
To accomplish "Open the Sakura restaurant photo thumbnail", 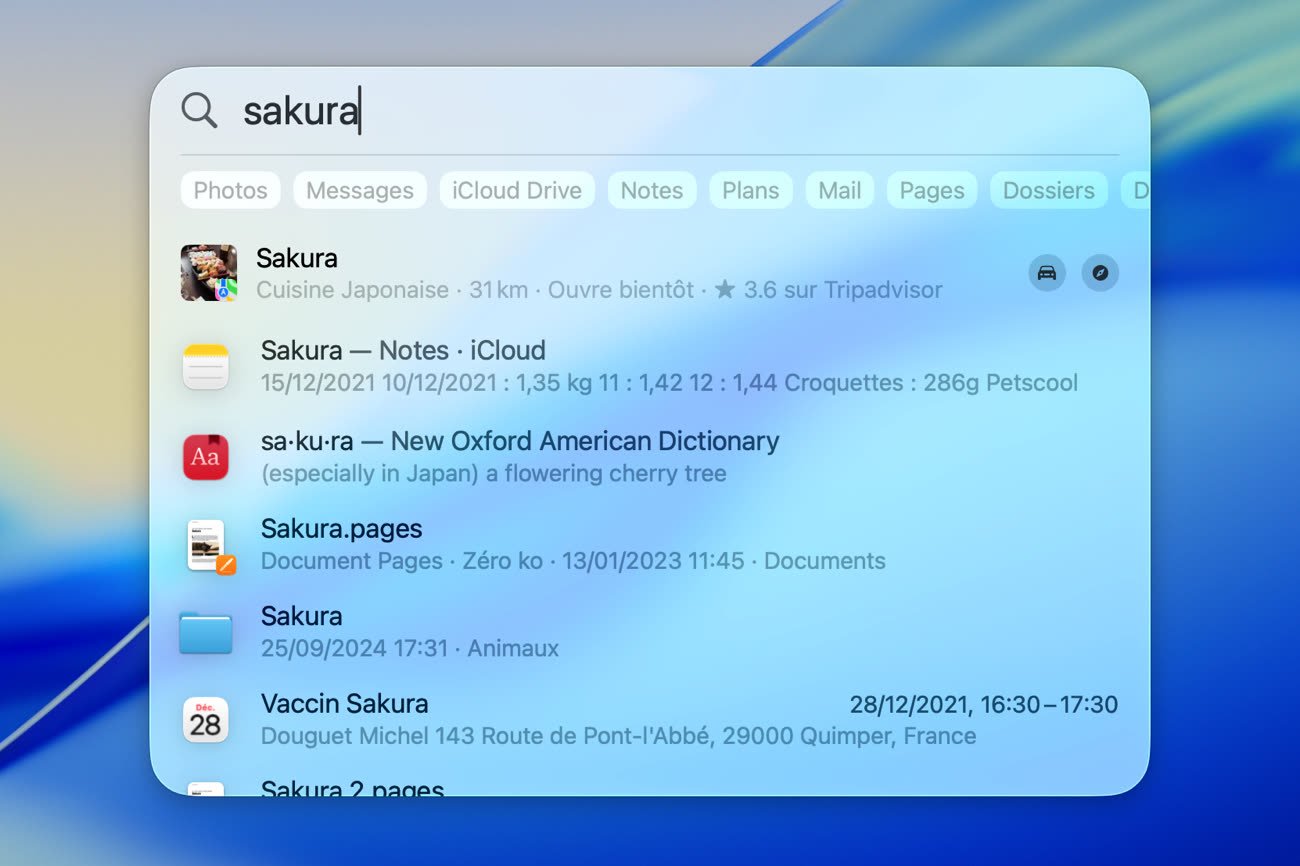I will 209,273.
